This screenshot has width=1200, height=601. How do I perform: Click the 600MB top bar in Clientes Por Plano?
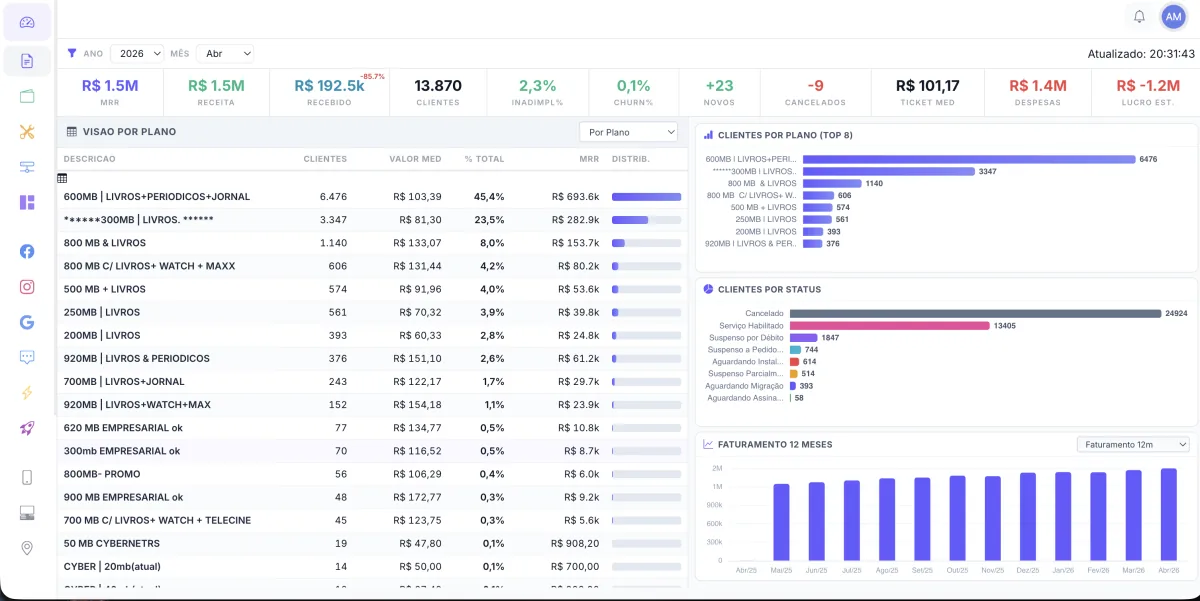tap(969, 159)
